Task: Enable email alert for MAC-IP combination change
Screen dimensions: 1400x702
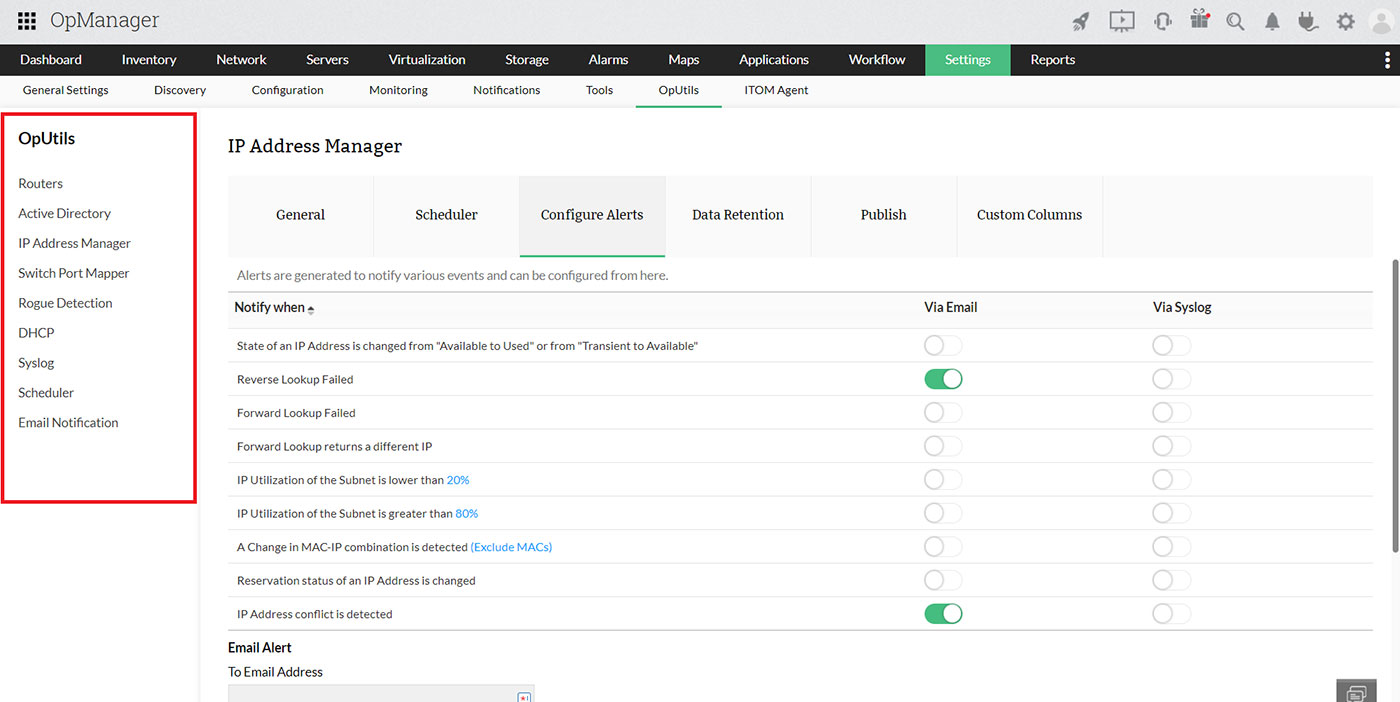Action: tap(943, 547)
